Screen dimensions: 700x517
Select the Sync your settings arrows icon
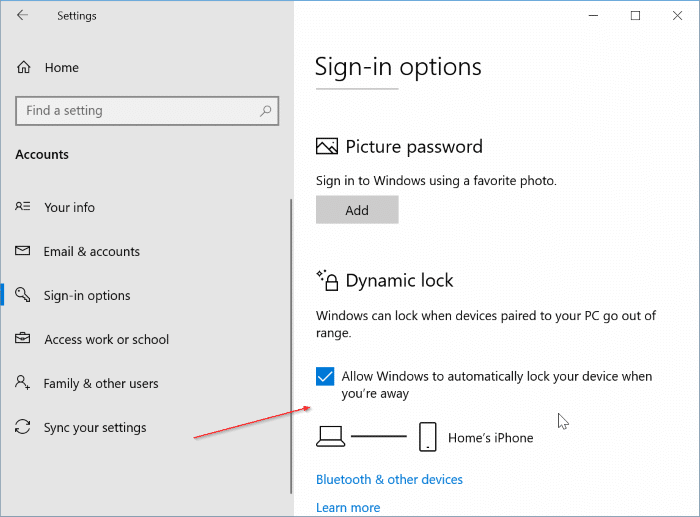pyautogui.click(x=23, y=427)
